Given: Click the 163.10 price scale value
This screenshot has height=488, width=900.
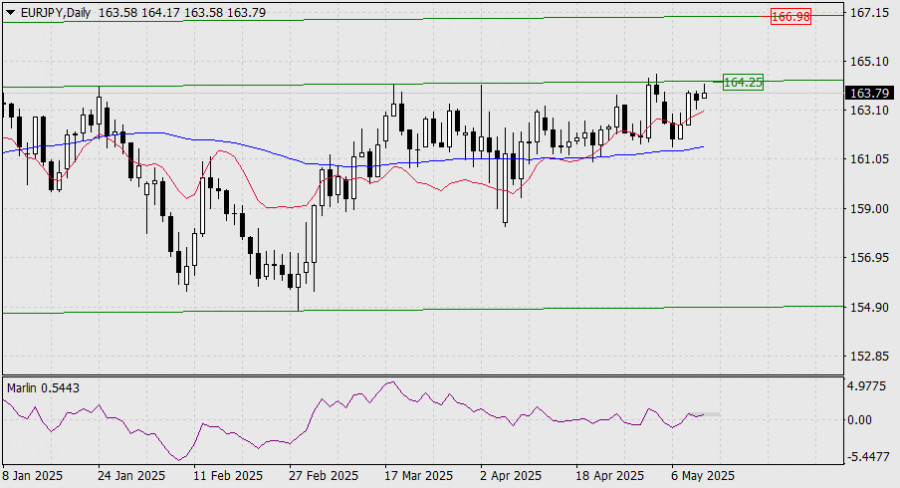Looking at the screenshot, I should [869, 110].
